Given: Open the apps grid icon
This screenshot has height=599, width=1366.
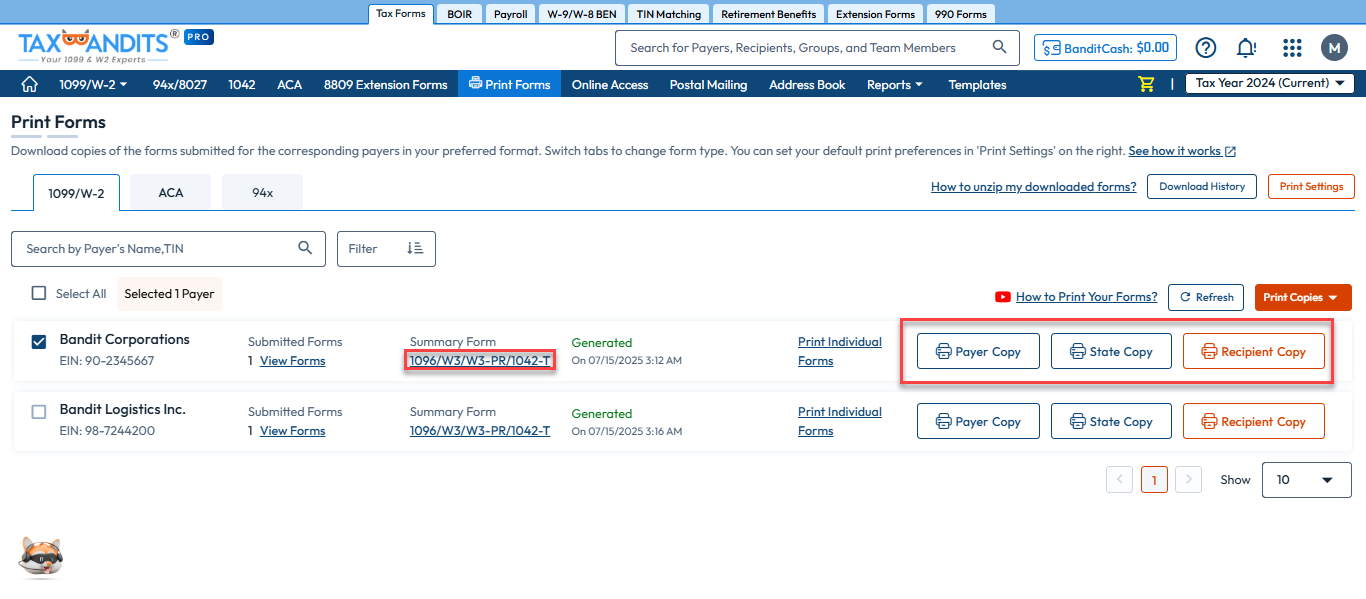Looking at the screenshot, I should tap(1292, 48).
